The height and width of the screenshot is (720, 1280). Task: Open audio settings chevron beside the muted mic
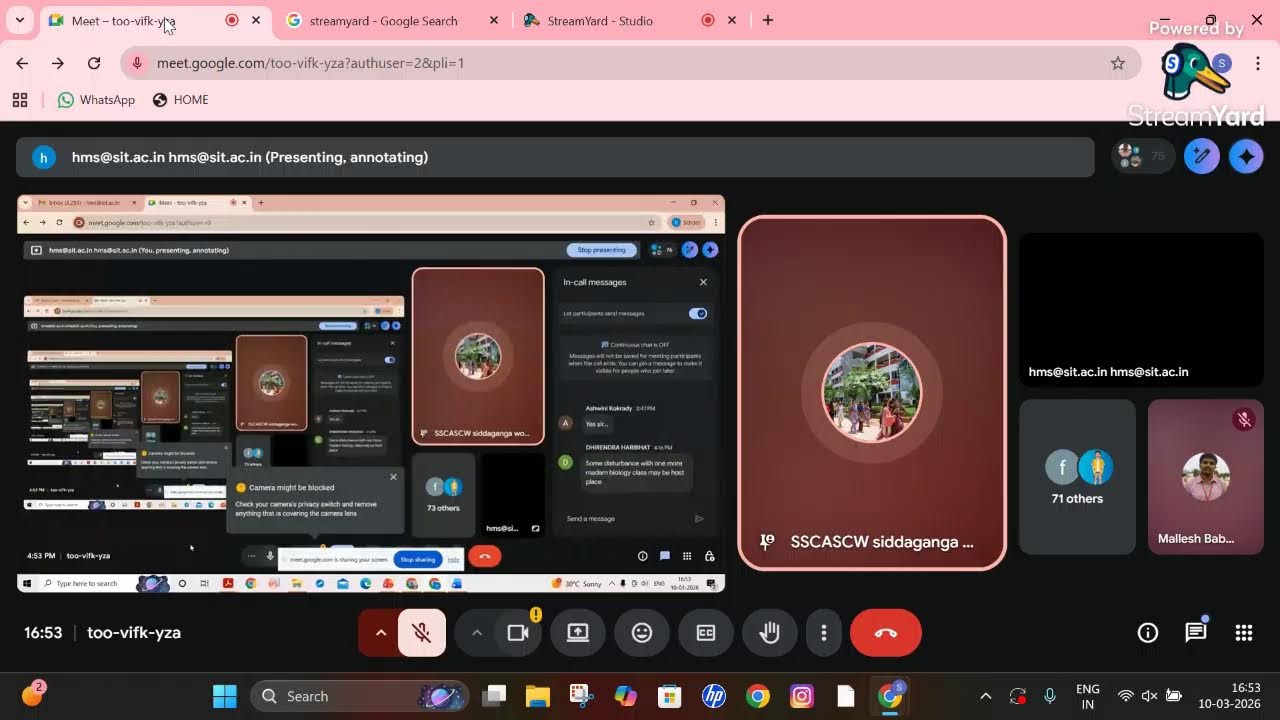pyautogui.click(x=380, y=633)
